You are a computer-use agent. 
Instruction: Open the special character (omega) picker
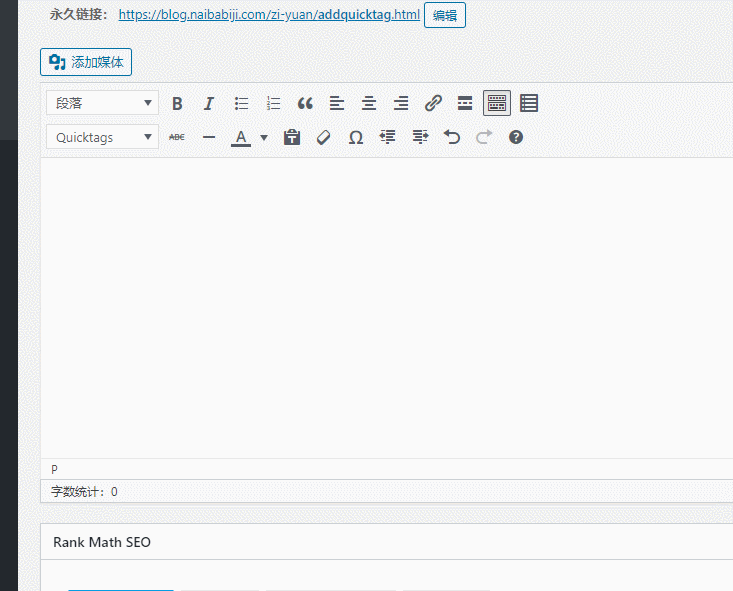(x=355, y=137)
